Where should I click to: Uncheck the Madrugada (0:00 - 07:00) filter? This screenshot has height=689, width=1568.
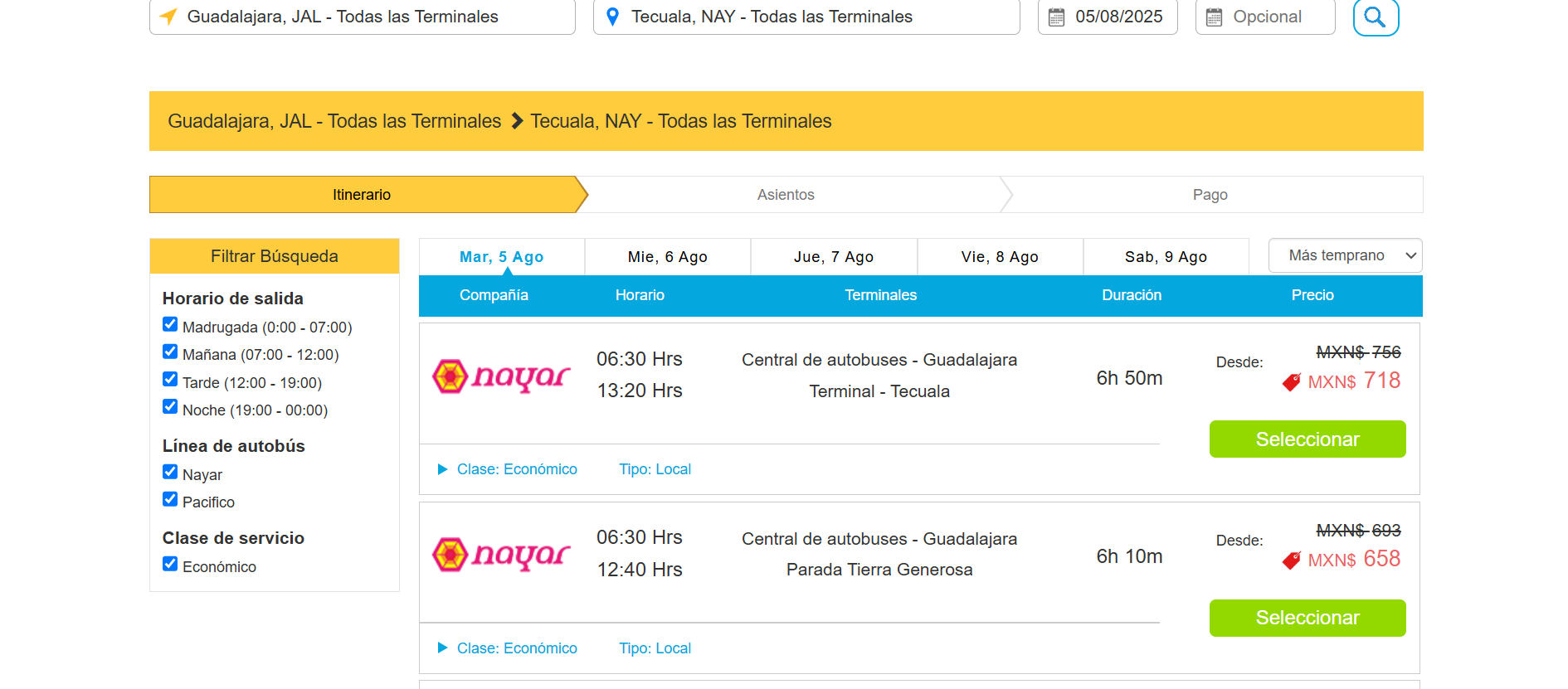(x=170, y=324)
